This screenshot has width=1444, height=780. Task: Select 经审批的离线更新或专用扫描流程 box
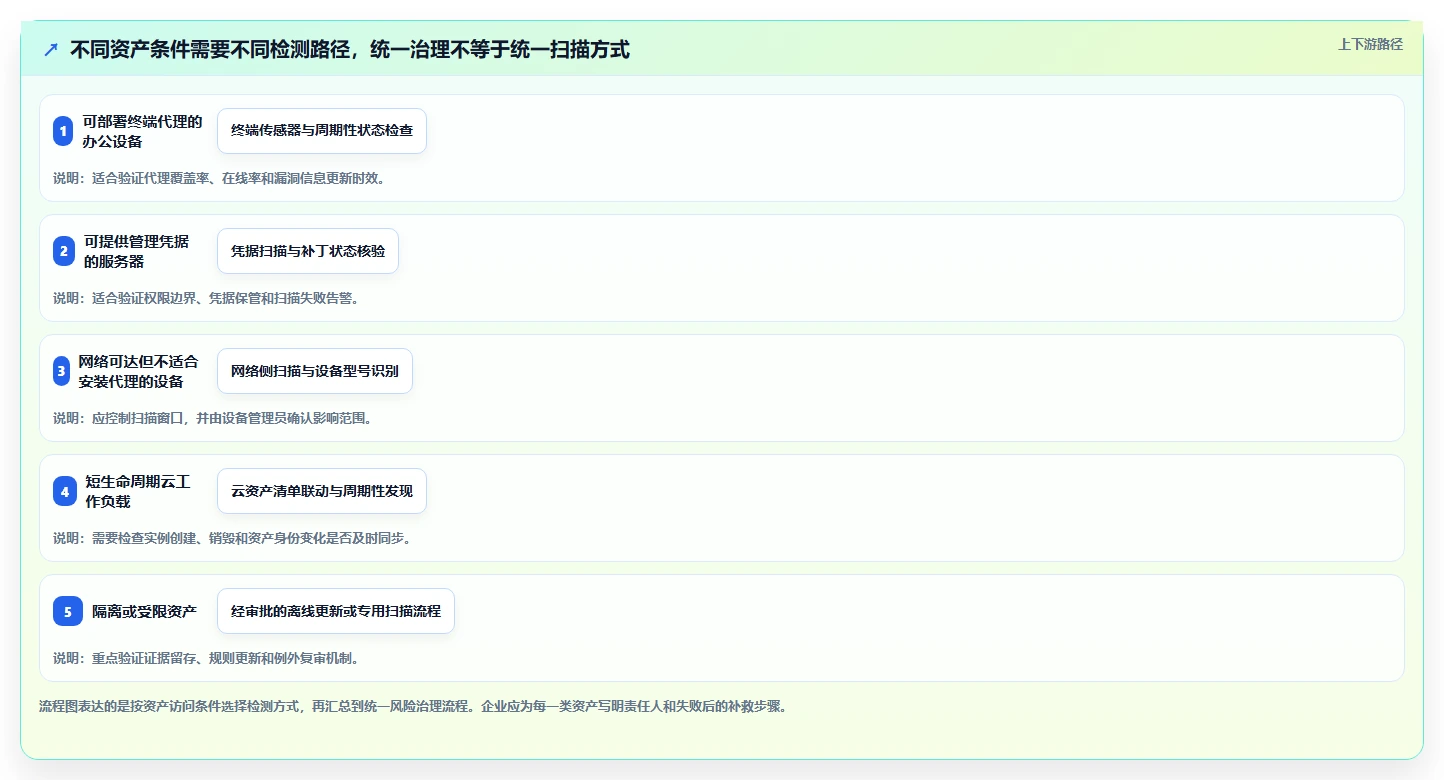click(336, 611)
